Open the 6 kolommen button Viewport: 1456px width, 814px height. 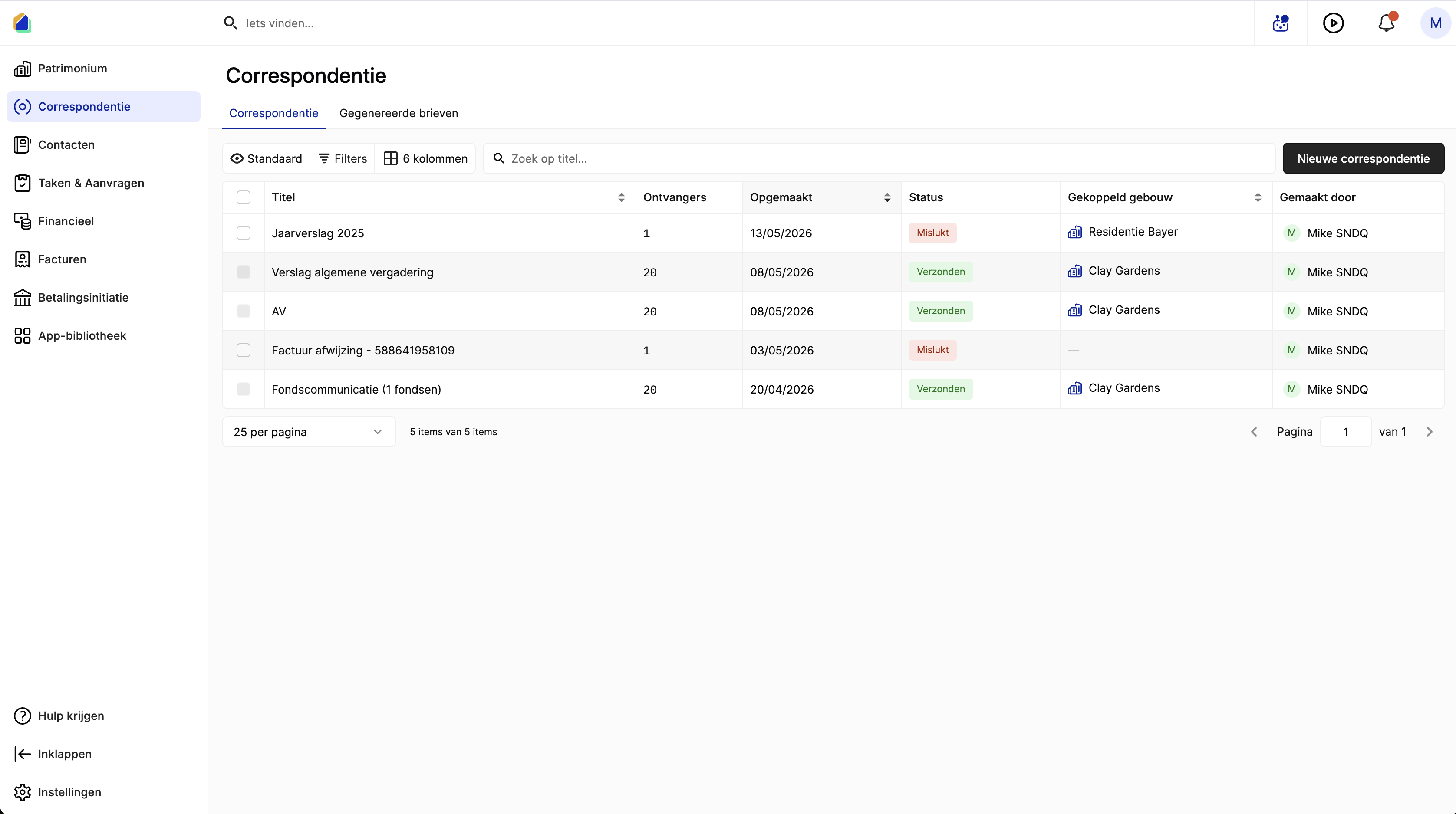425,158
